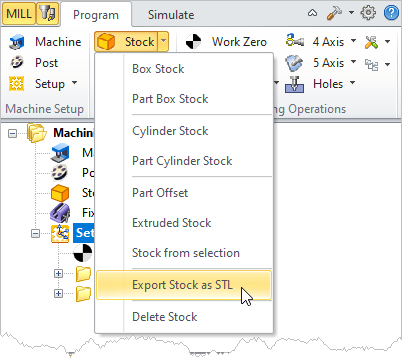Open dropdown arrow beside hammer icon
The height and width of the screenshot is (362, 402).
point(351,13)
